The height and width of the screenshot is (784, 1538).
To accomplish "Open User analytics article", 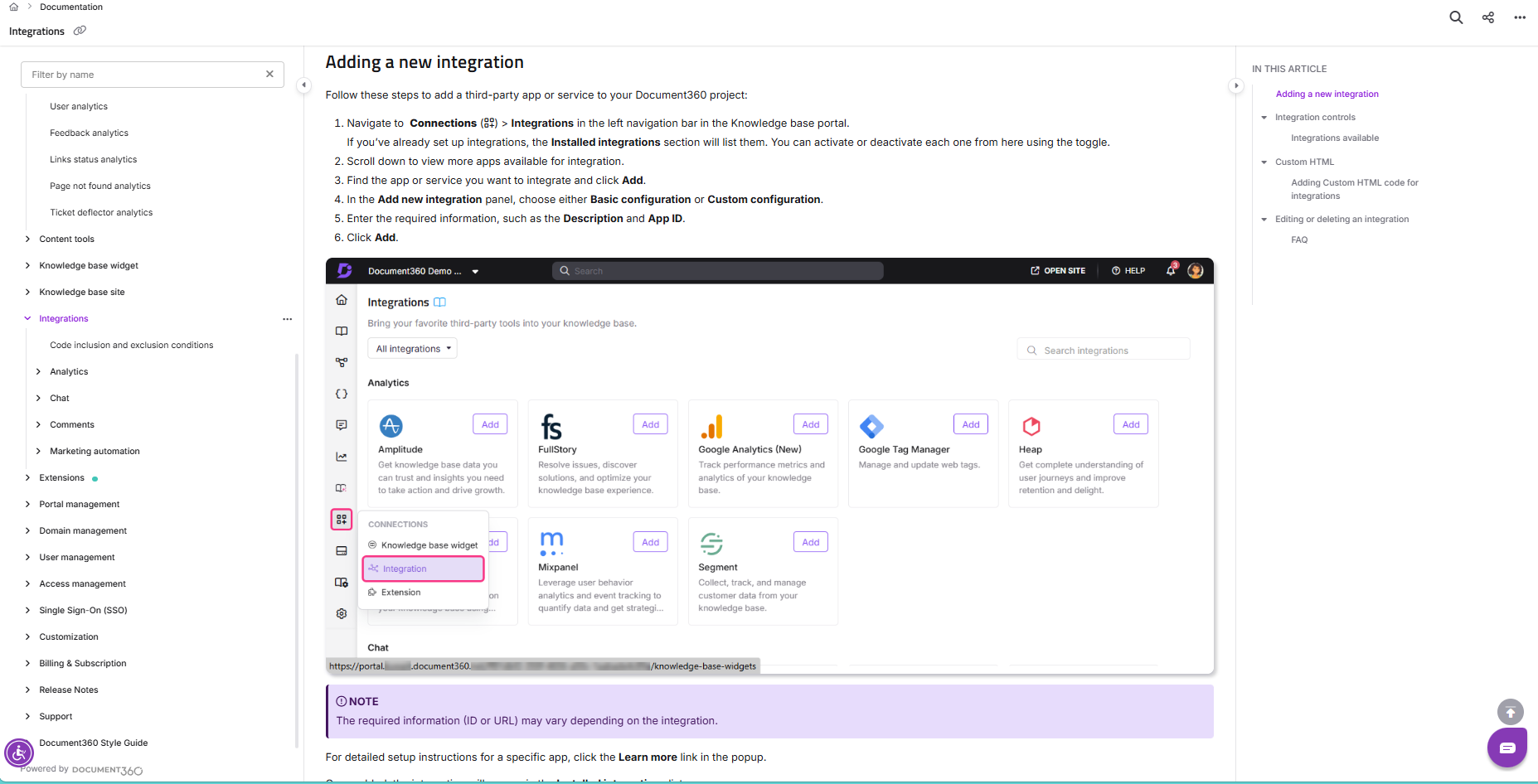I will [79, 106].
